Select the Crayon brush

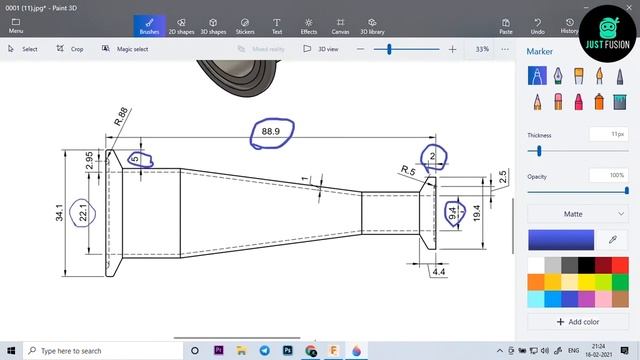click(x=578, y=102)
